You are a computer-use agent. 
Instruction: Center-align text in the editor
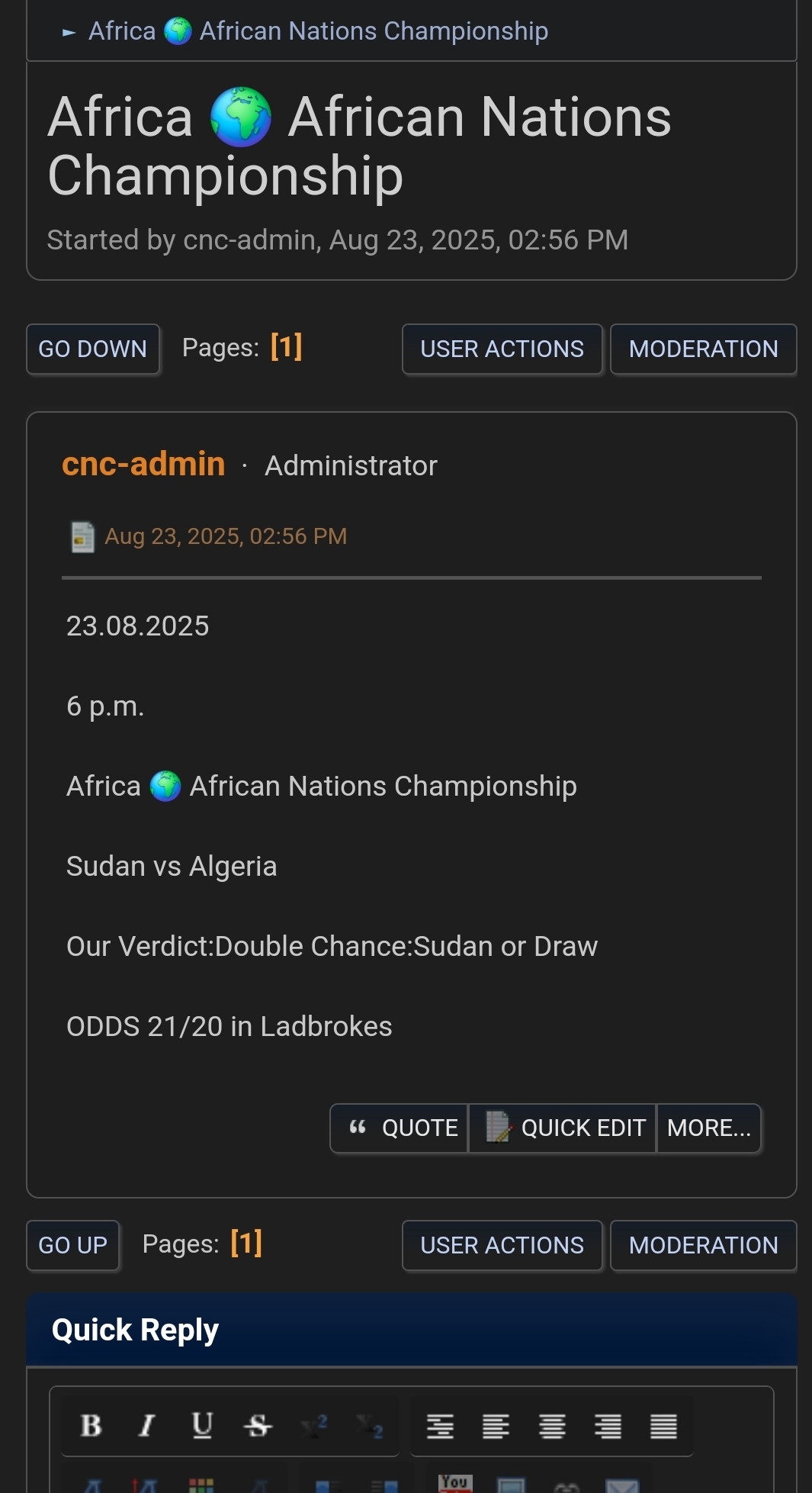(552, 1425)
